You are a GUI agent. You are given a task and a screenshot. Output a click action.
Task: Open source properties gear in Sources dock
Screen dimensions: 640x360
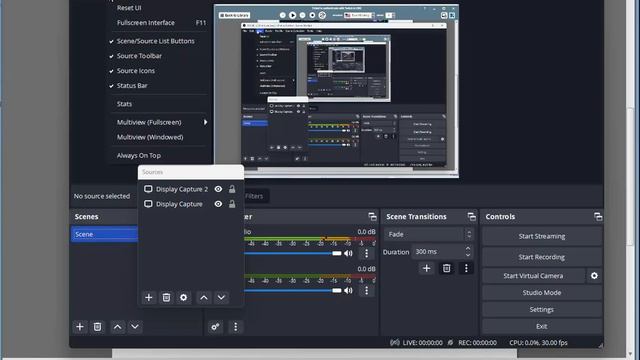coord(184,297)
